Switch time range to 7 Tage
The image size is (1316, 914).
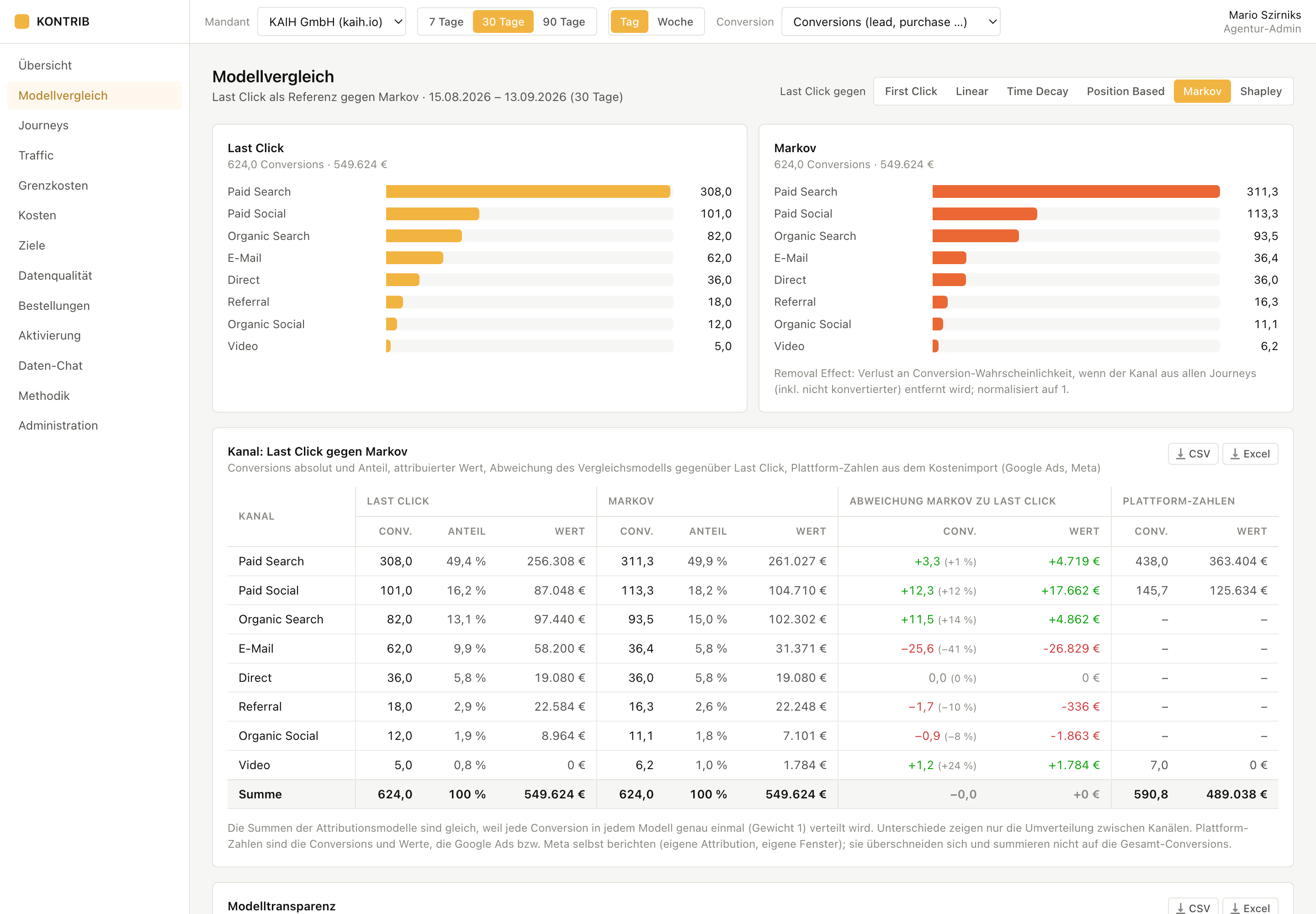[446, 22]
